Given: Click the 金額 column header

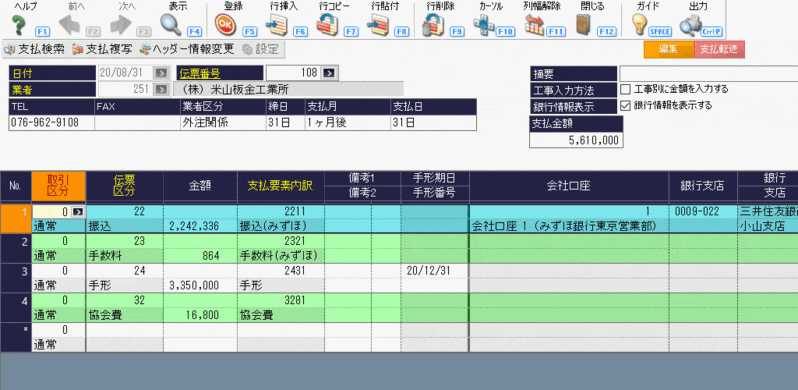Looking at the screenshot, I should click(x=201, y=186).
